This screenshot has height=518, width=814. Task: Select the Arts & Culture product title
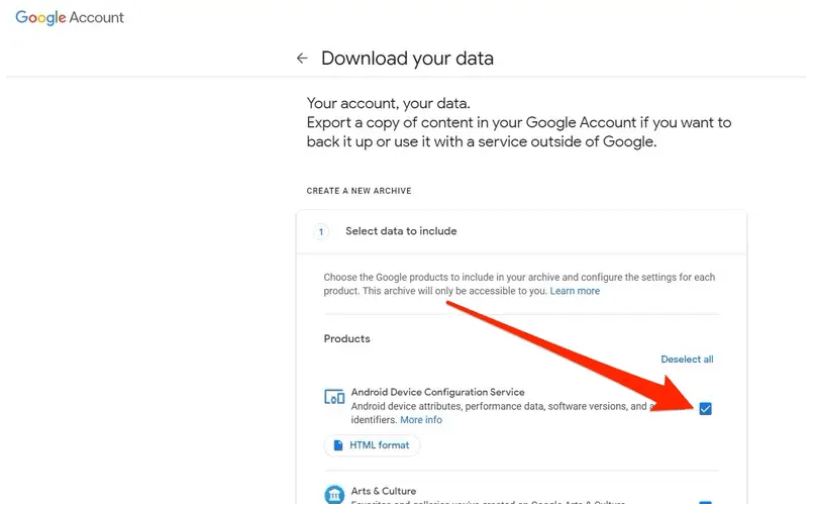(x=383, y=491)
